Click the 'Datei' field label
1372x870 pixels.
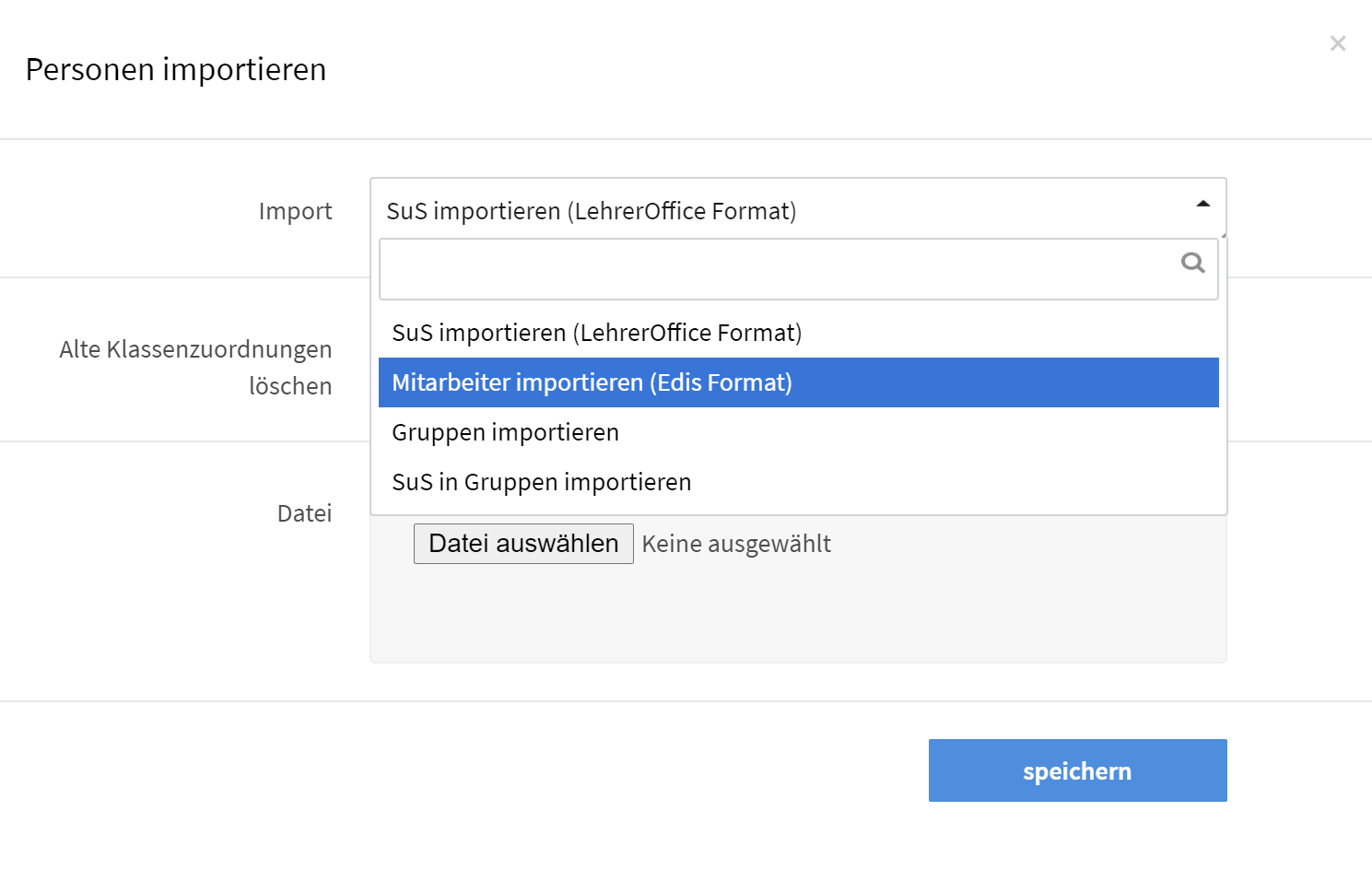click(x=305, y=513)
